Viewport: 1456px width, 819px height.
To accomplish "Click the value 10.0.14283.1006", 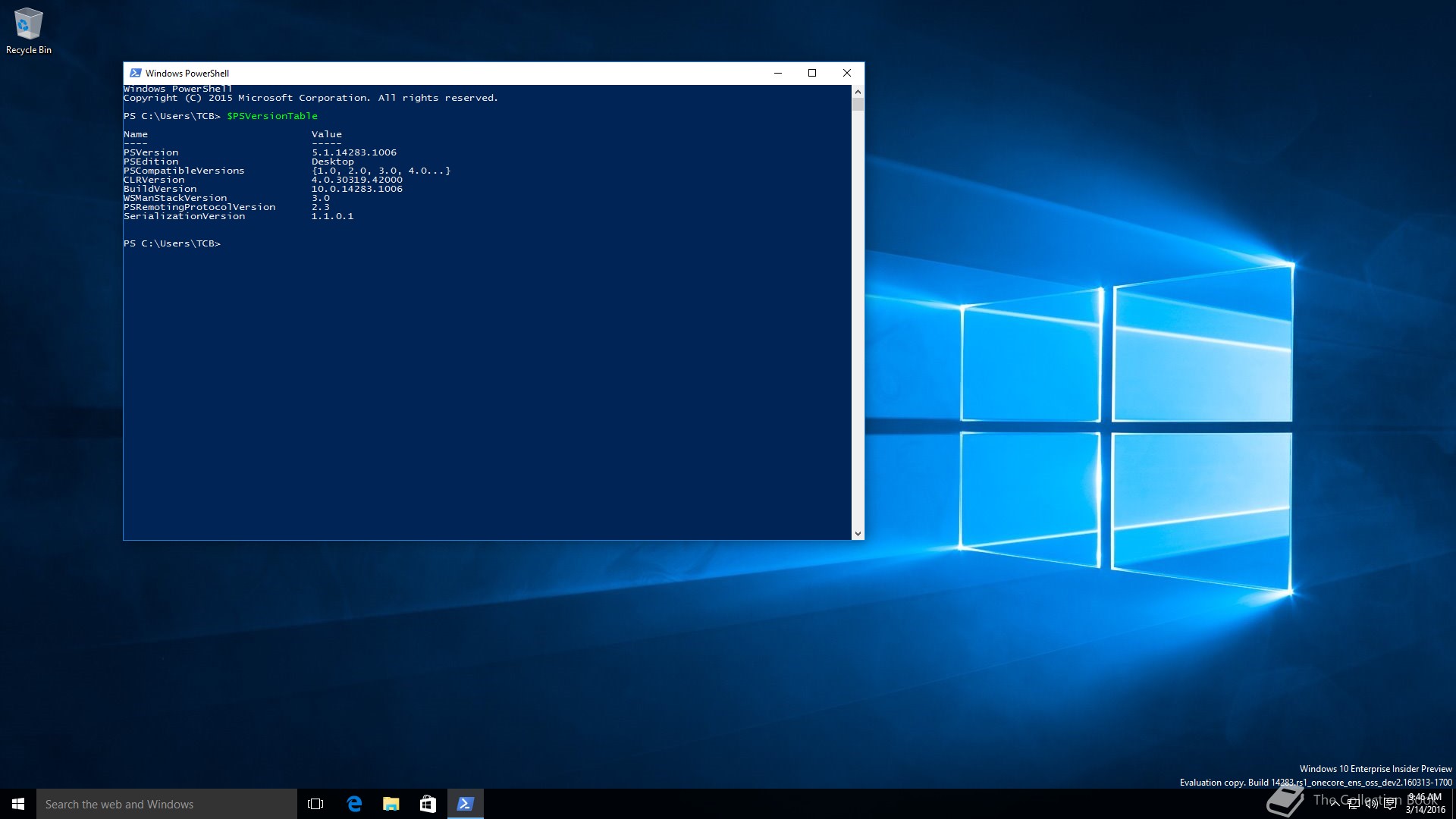I will pyautogui.click(x=357, y=189).
